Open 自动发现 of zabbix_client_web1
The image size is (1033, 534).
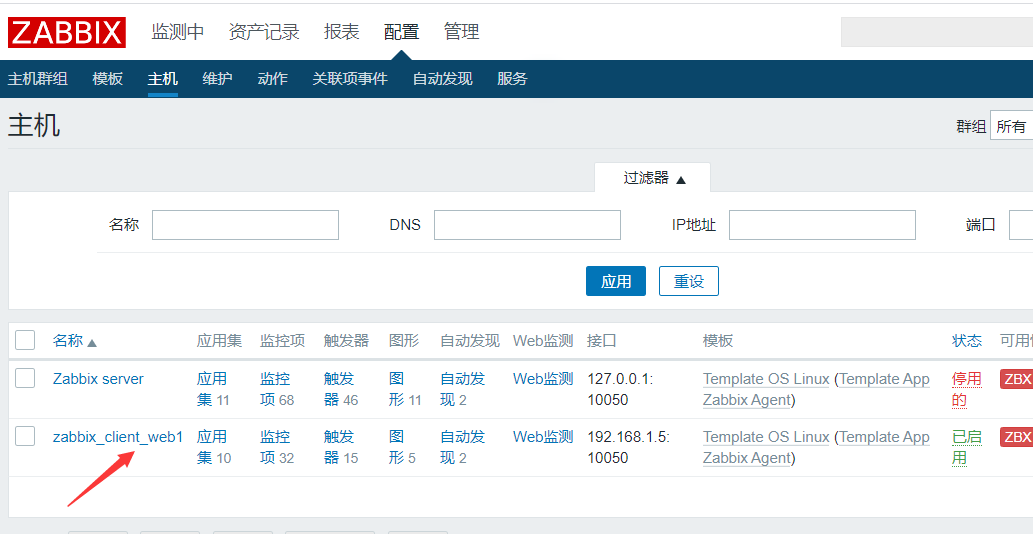[x=462, y=447]
